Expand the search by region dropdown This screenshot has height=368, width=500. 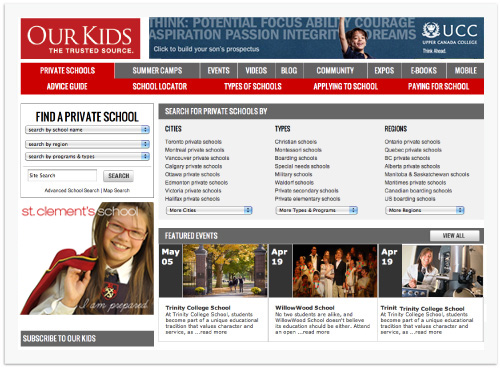tap(87, 144)
